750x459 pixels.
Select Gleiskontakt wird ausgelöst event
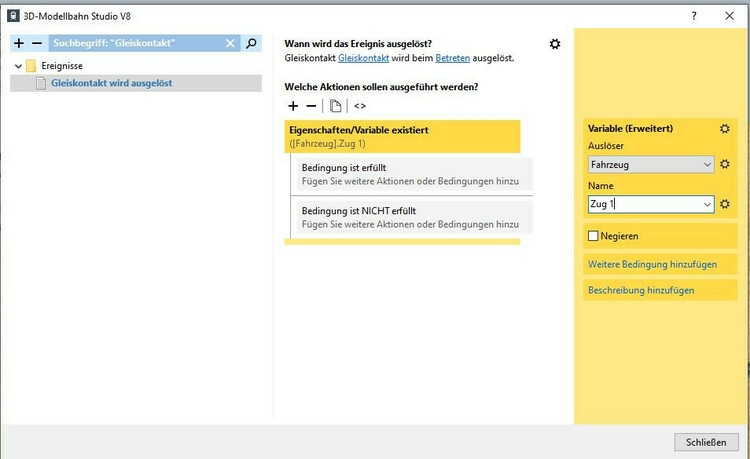136,83
